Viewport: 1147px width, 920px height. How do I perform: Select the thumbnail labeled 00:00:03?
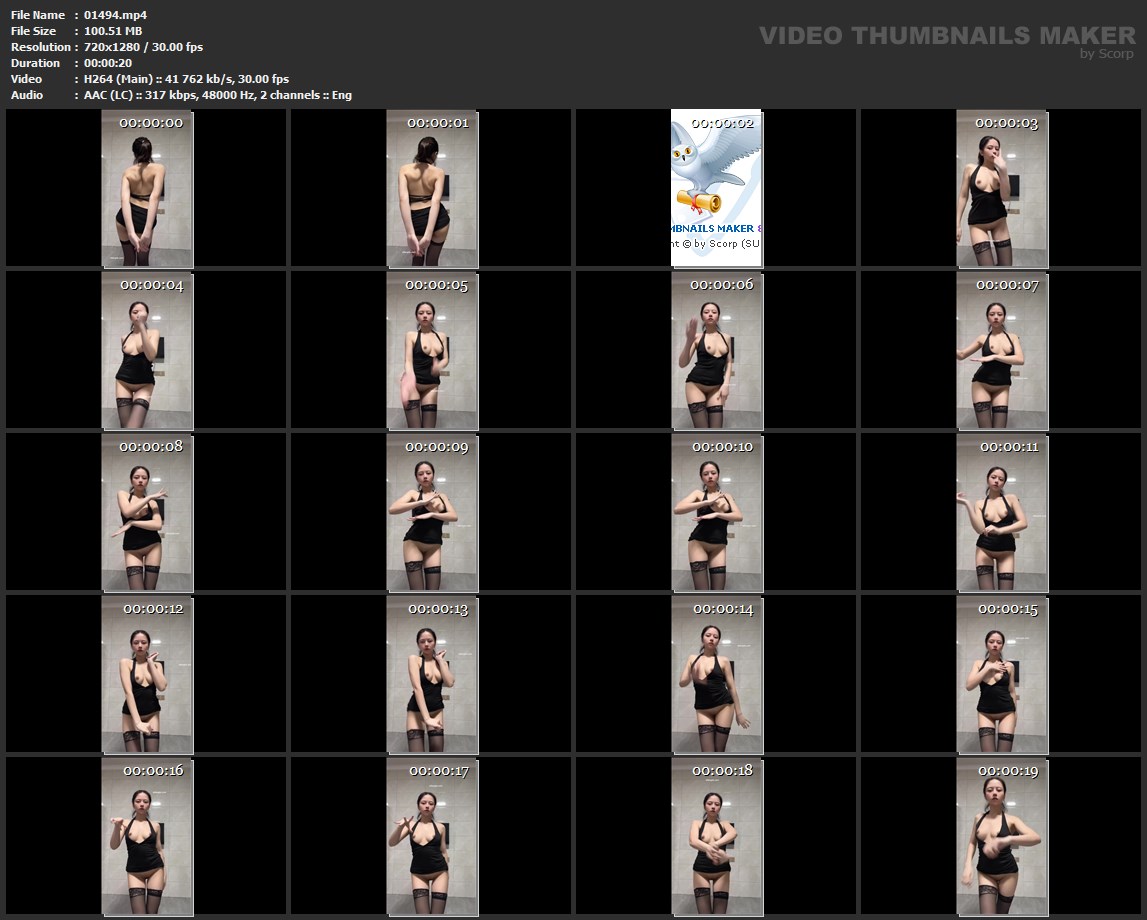coord(1001,189)
